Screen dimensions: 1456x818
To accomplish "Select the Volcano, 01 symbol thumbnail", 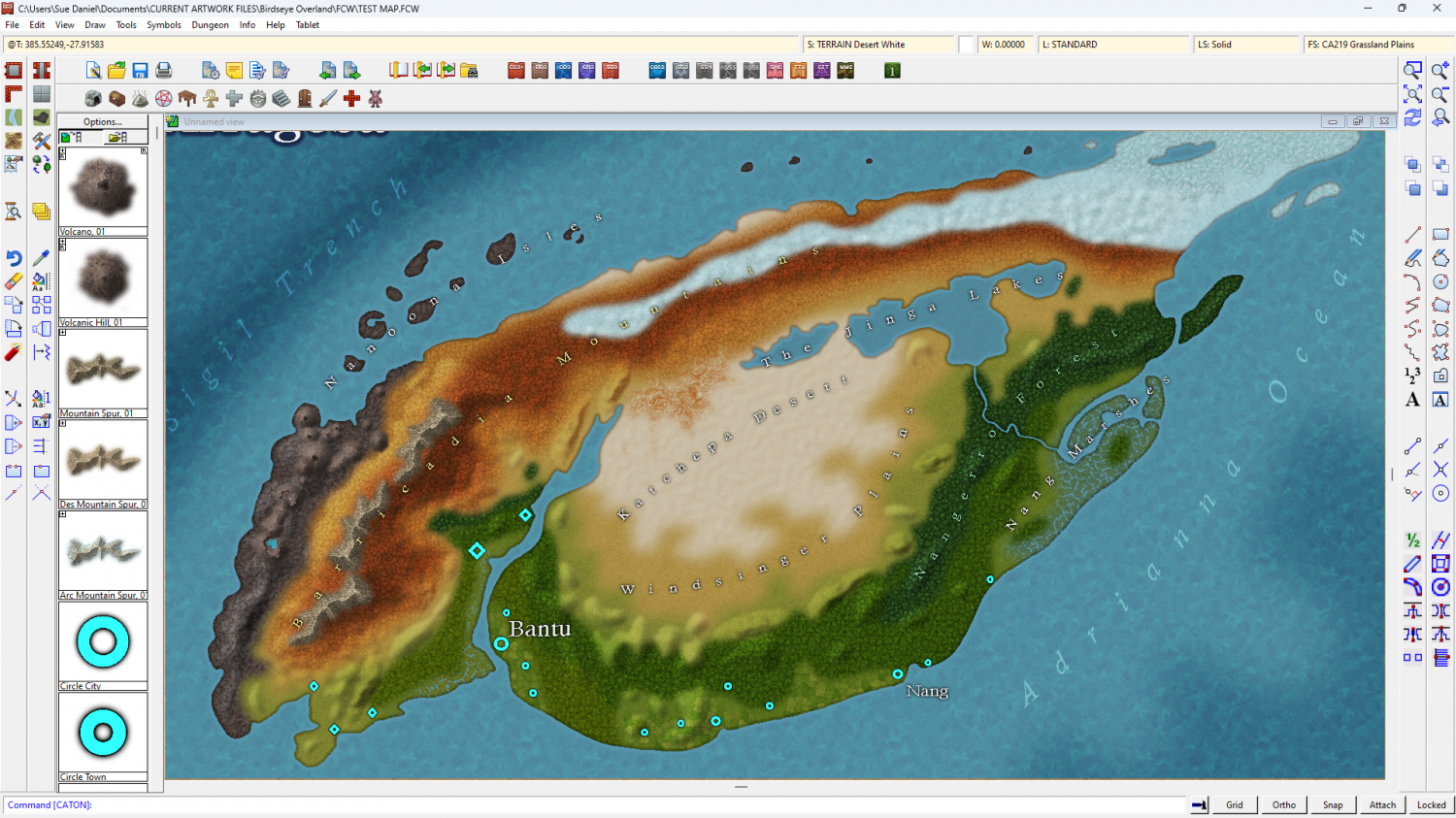I will point(103,187).
